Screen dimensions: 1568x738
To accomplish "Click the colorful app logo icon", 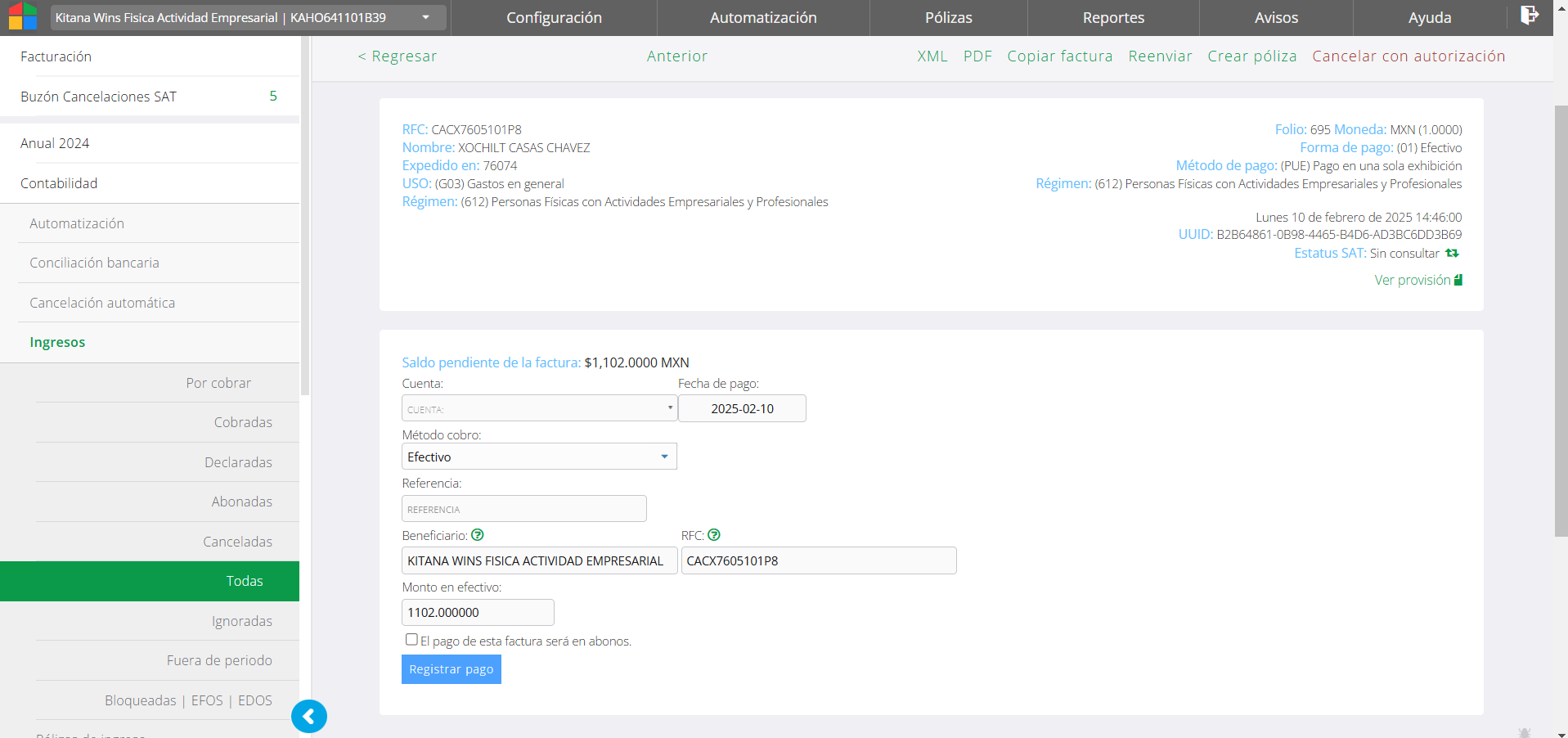I will click(x=23, y=17).
